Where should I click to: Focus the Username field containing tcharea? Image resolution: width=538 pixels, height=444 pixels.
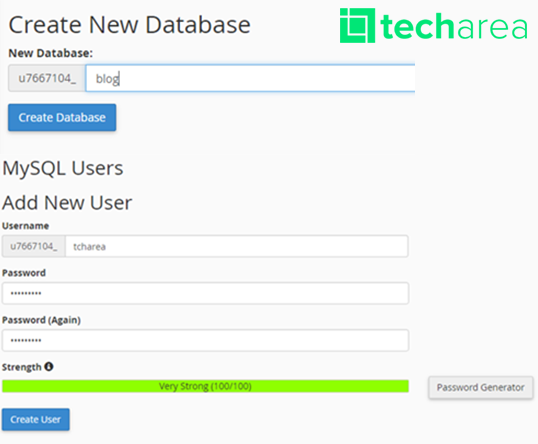237,246
